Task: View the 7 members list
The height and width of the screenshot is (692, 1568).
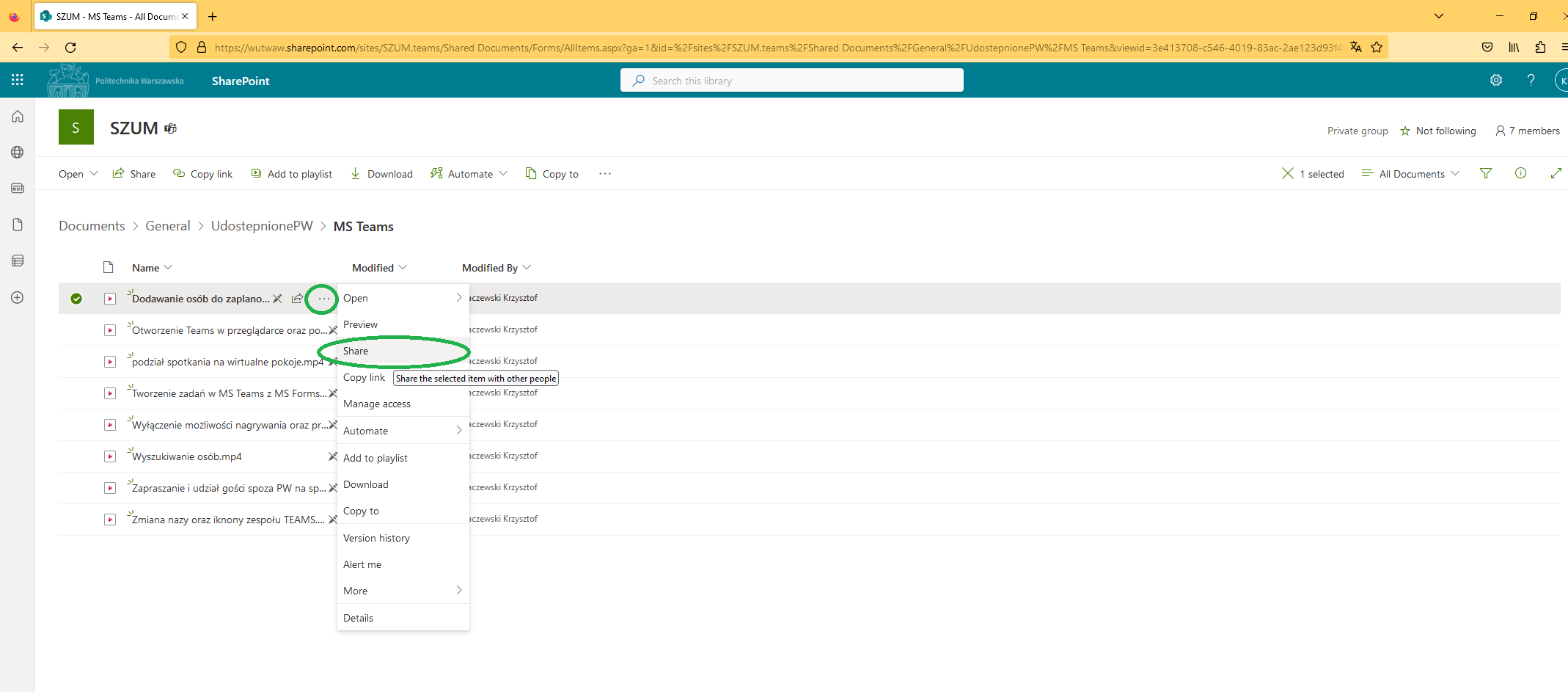Action: [1528, 131]
